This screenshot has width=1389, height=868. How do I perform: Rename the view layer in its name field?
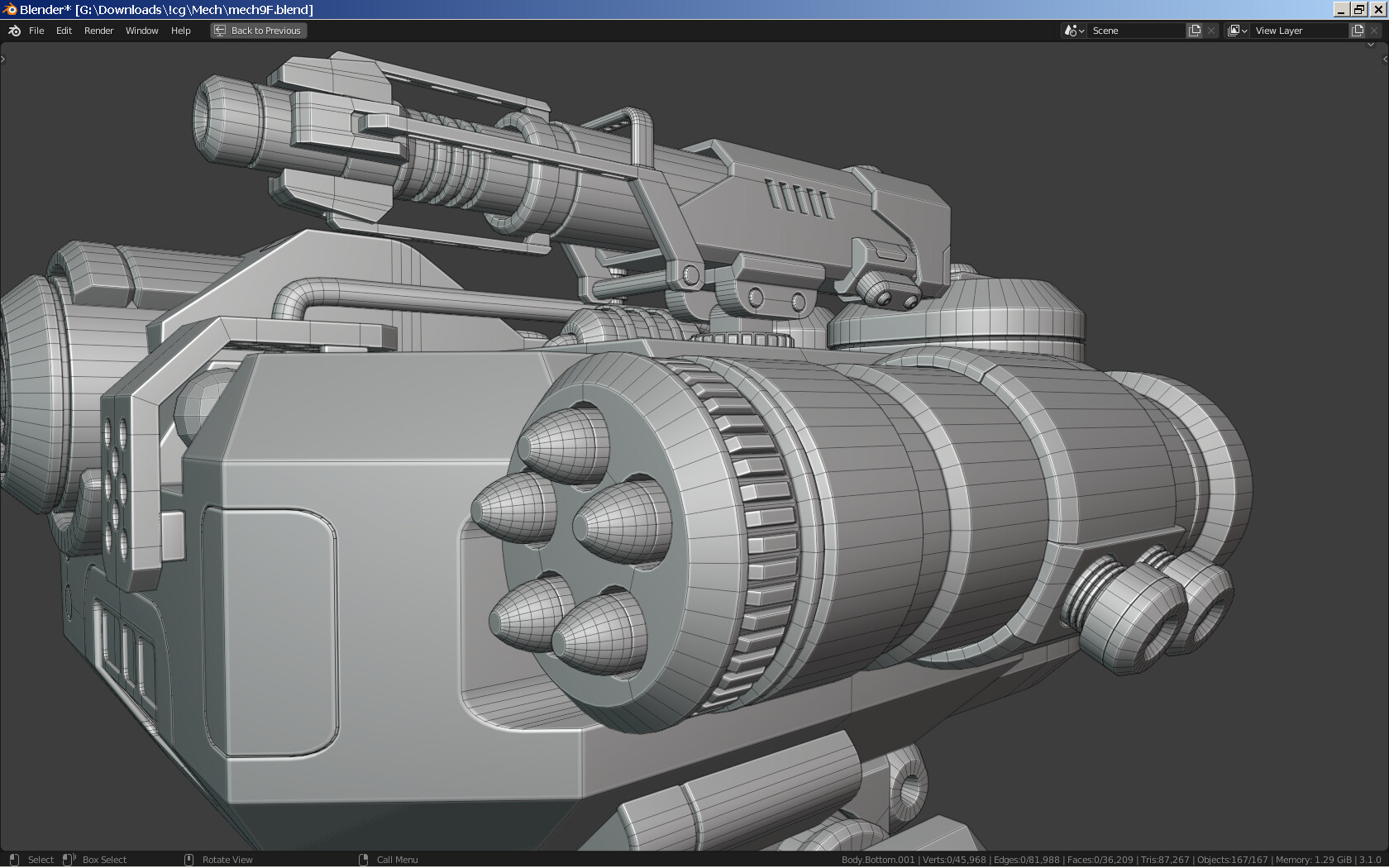(x=1298, y=31)
